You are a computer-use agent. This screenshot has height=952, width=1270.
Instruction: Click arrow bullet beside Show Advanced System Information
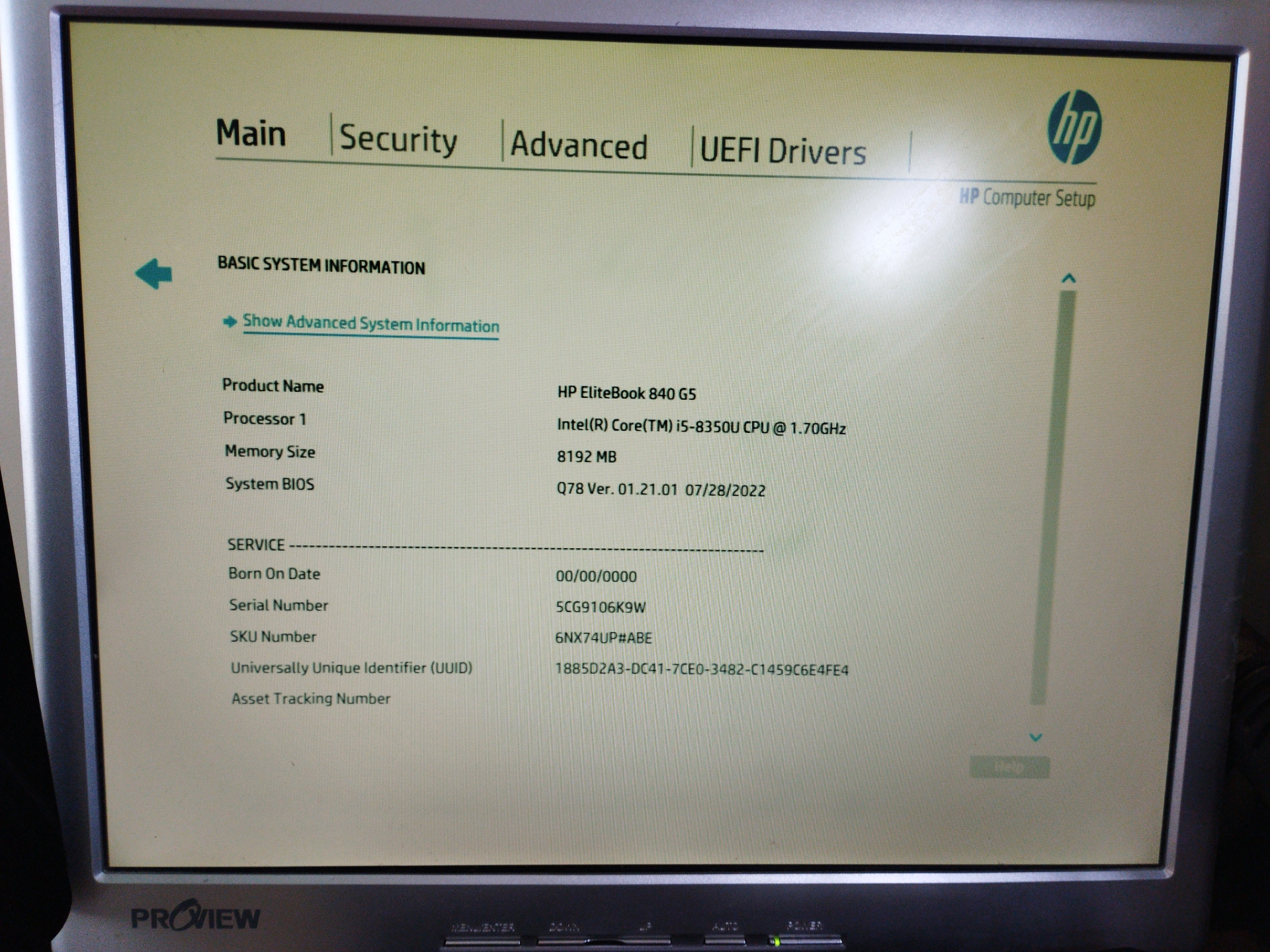coord(230,321)
